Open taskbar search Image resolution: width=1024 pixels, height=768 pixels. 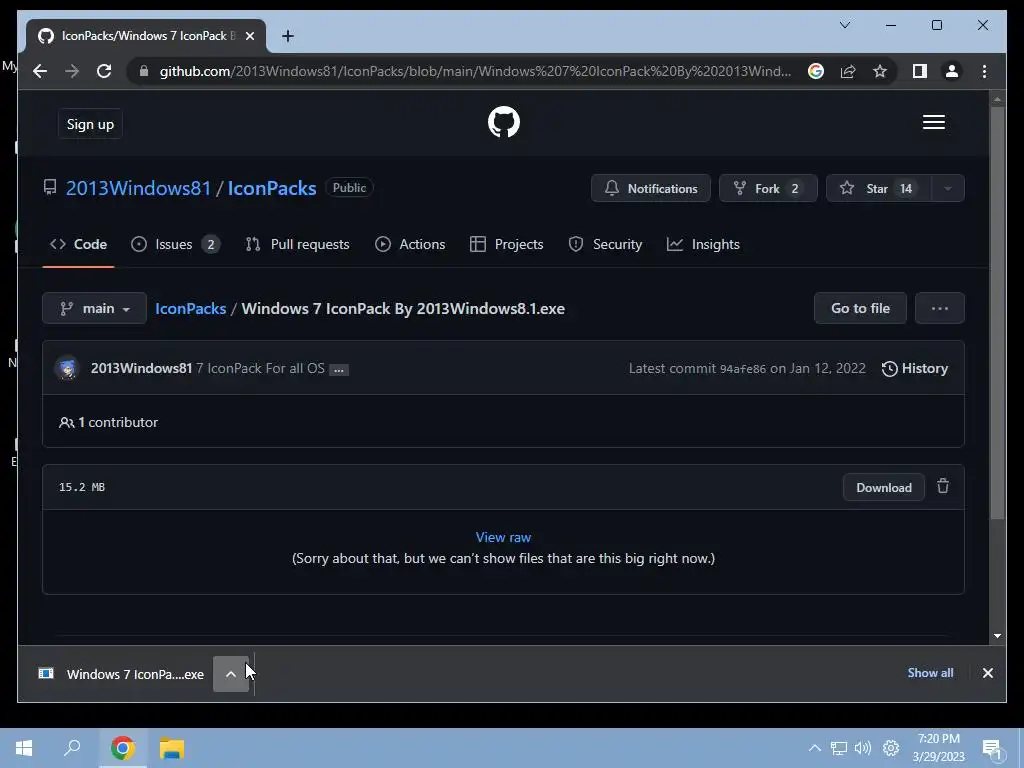72,748
